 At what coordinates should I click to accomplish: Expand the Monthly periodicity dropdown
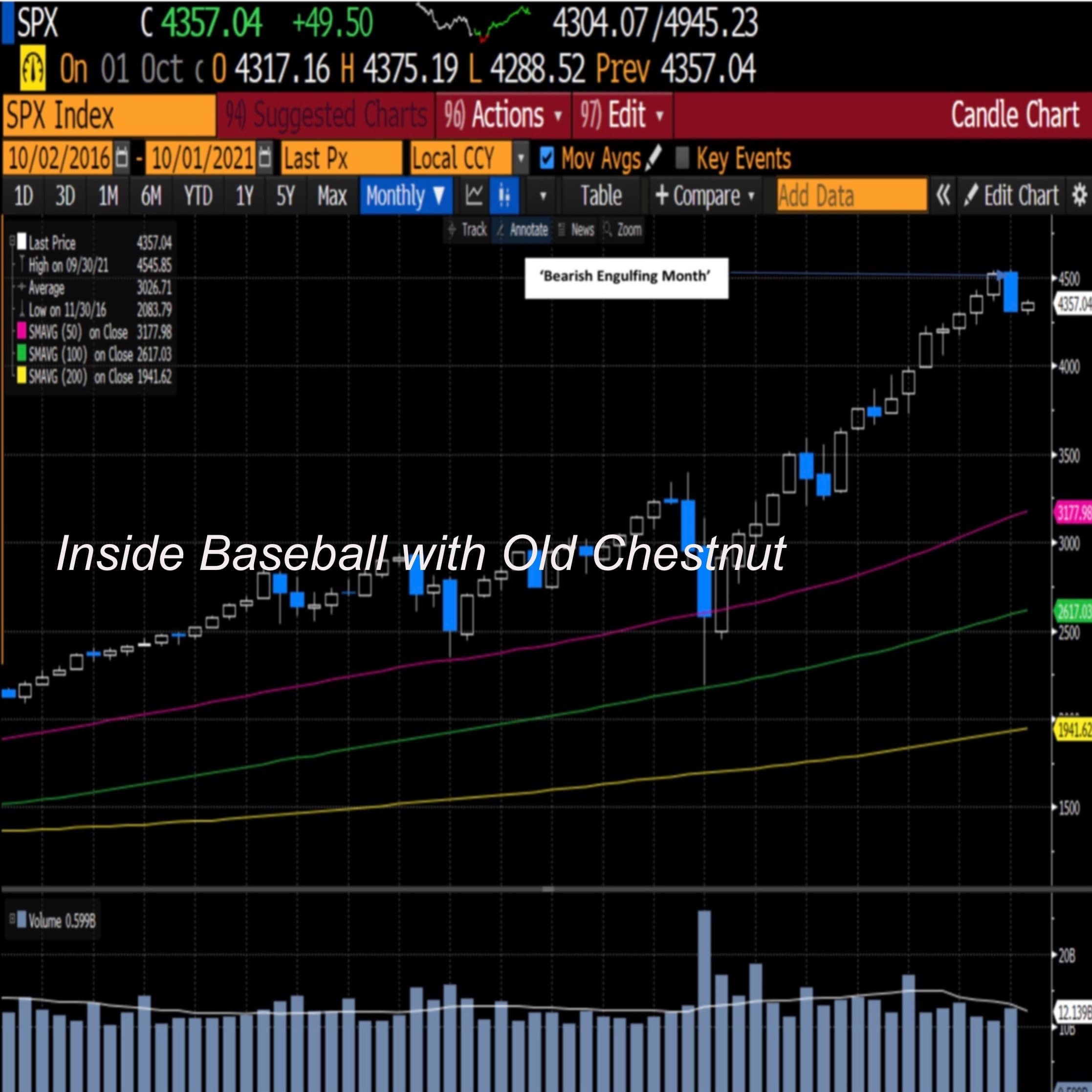point(405,196)
